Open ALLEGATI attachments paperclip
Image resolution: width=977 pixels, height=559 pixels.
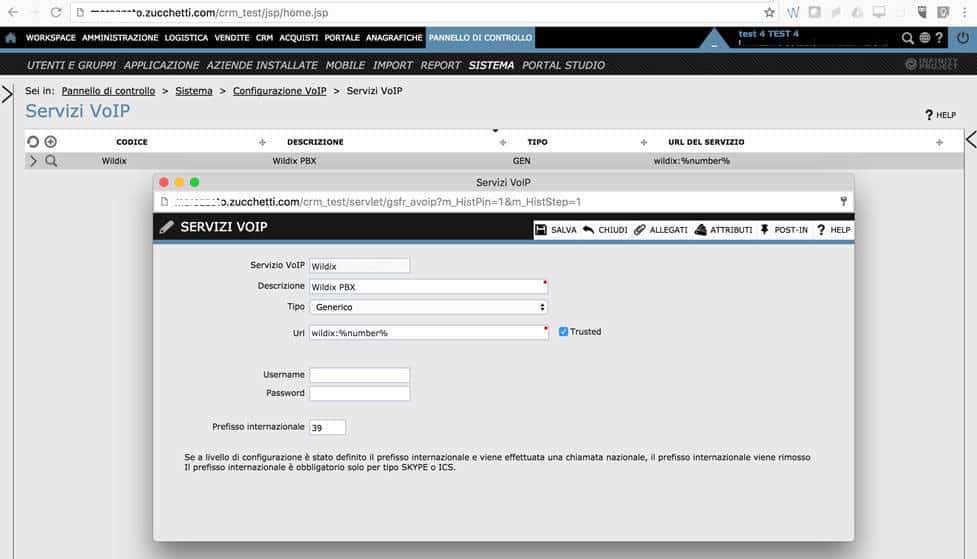(640, 229)
